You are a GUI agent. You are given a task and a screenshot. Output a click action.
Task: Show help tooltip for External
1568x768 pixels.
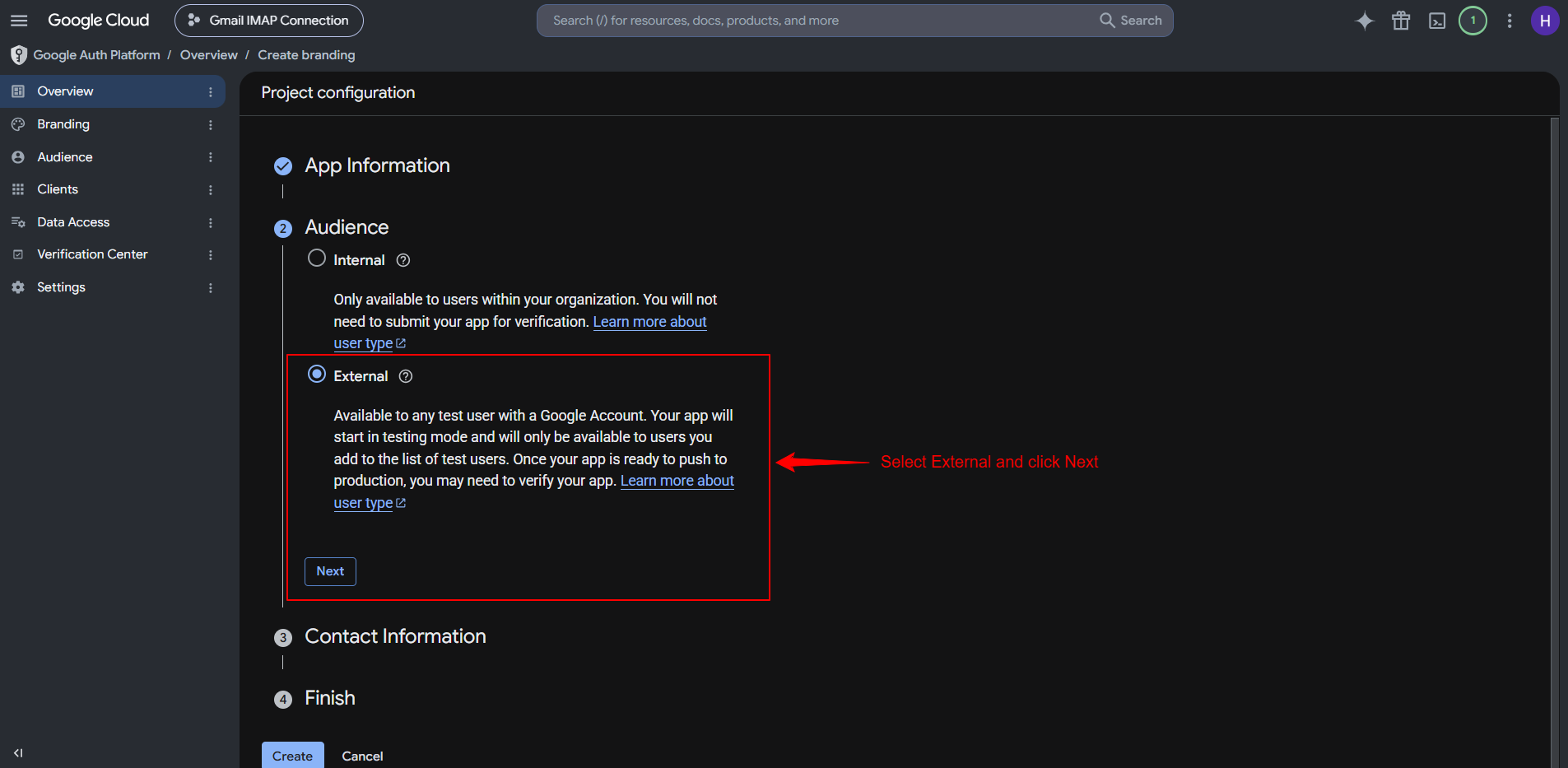click(406, 376)
